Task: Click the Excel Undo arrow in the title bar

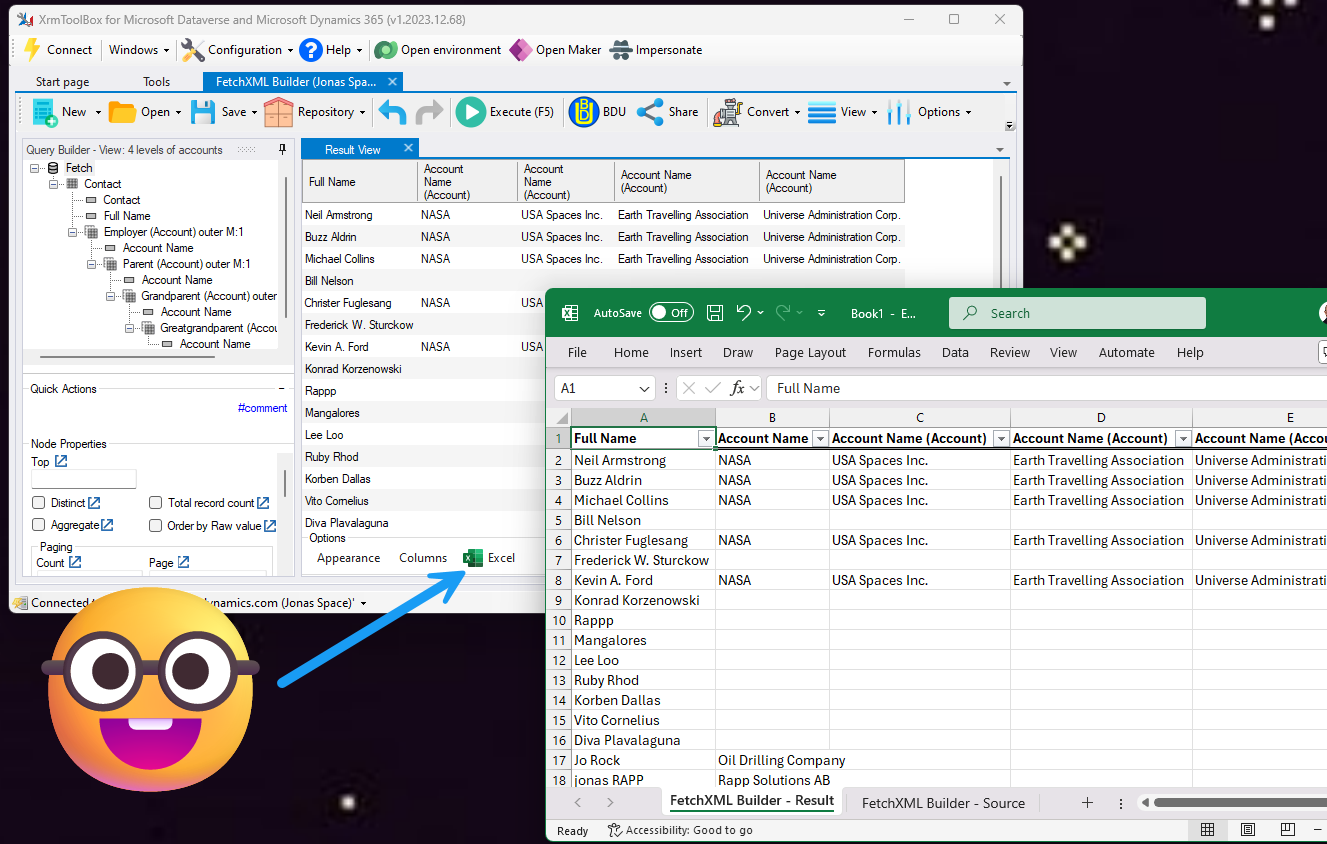Action: 743,313
